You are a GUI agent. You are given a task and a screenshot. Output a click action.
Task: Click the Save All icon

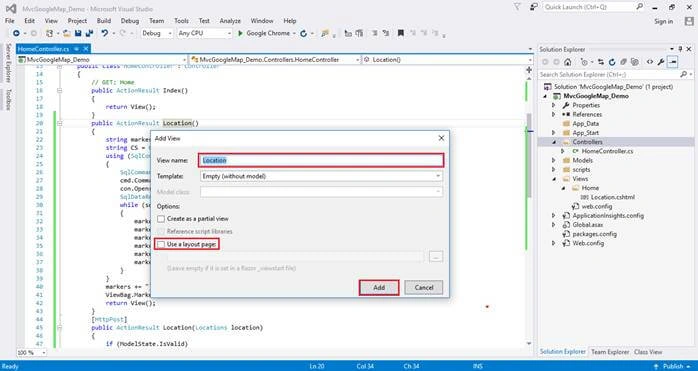coord(89,33)
